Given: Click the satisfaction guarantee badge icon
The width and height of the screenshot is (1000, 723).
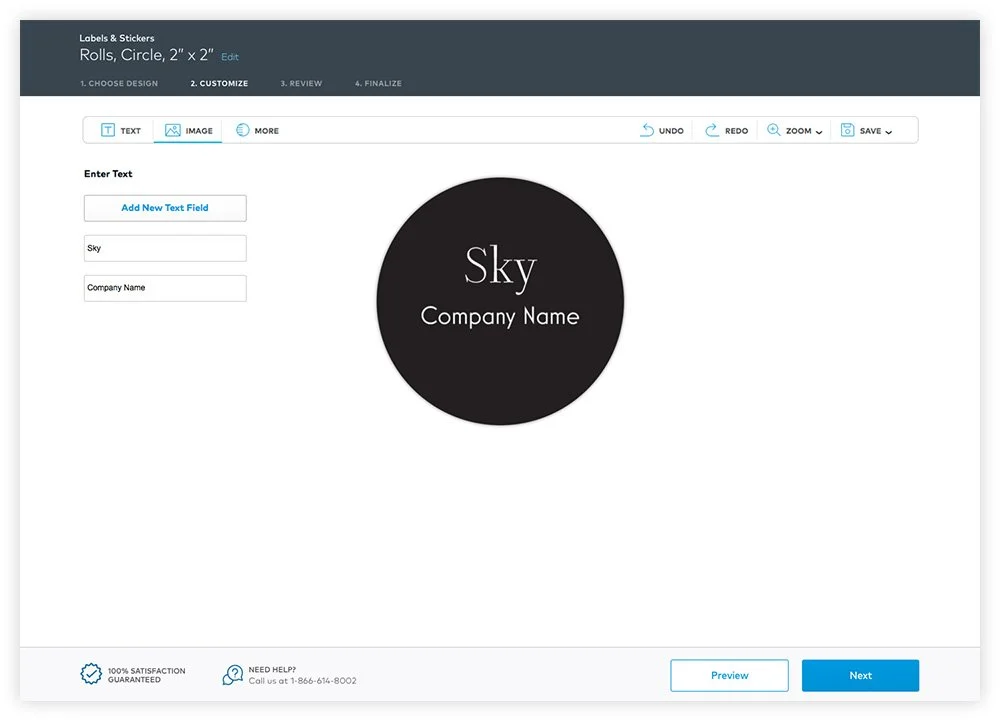Looking at the screenshot, I should click(x=91, y=674).
